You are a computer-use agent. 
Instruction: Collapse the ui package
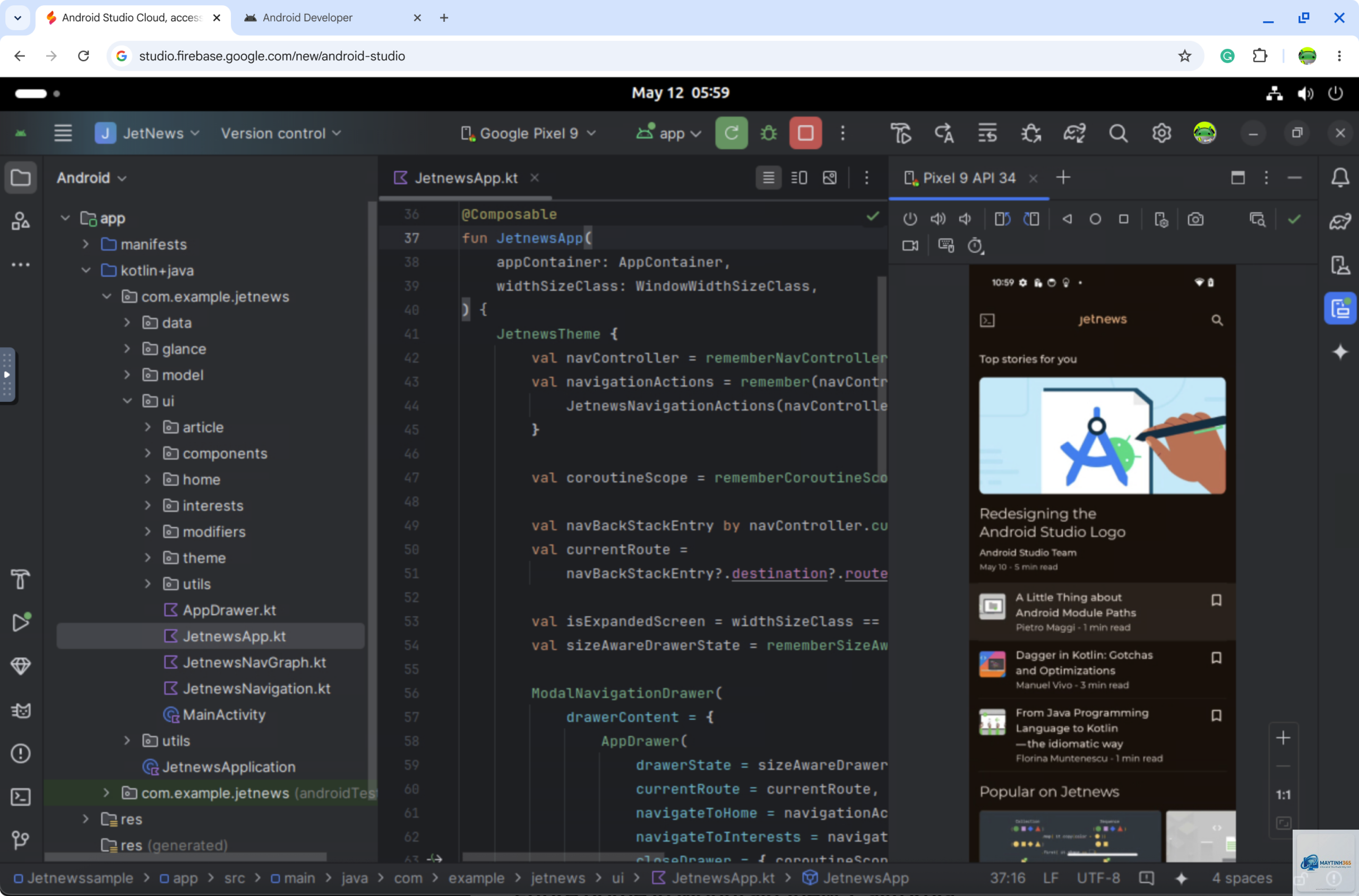[x=127, y=401]
